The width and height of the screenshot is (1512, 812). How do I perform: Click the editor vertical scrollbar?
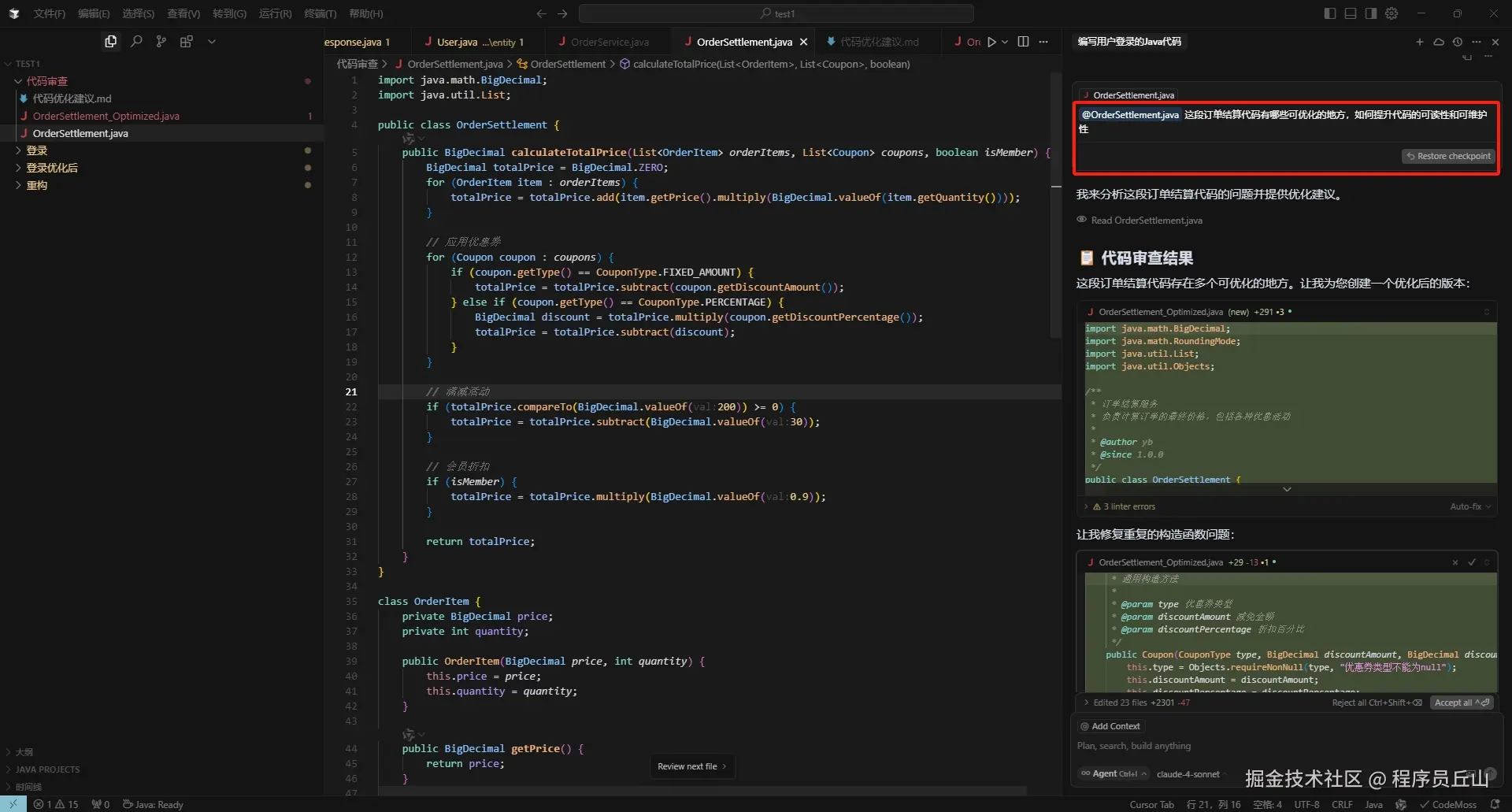coord(1056,205)
